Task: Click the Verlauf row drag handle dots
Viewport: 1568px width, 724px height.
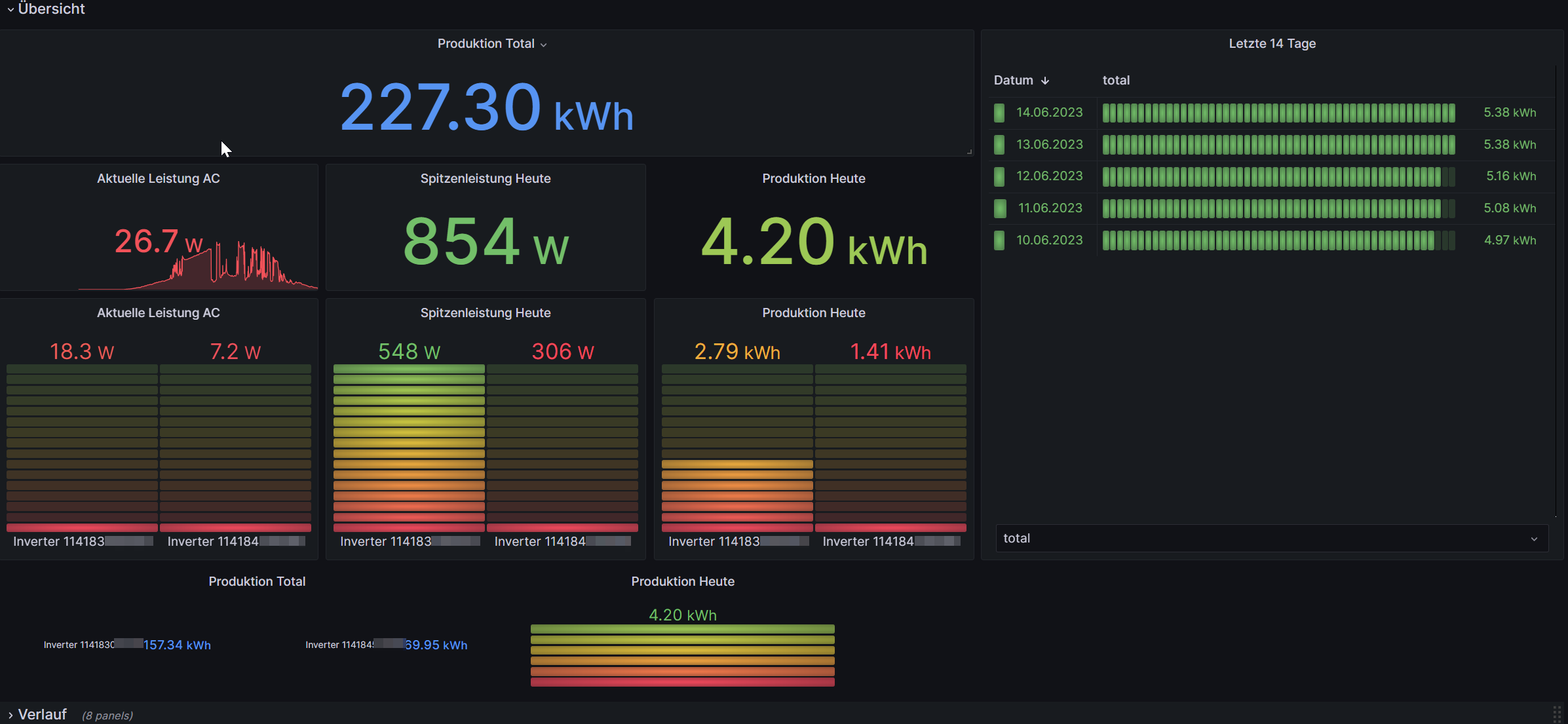Action: 1557,714
